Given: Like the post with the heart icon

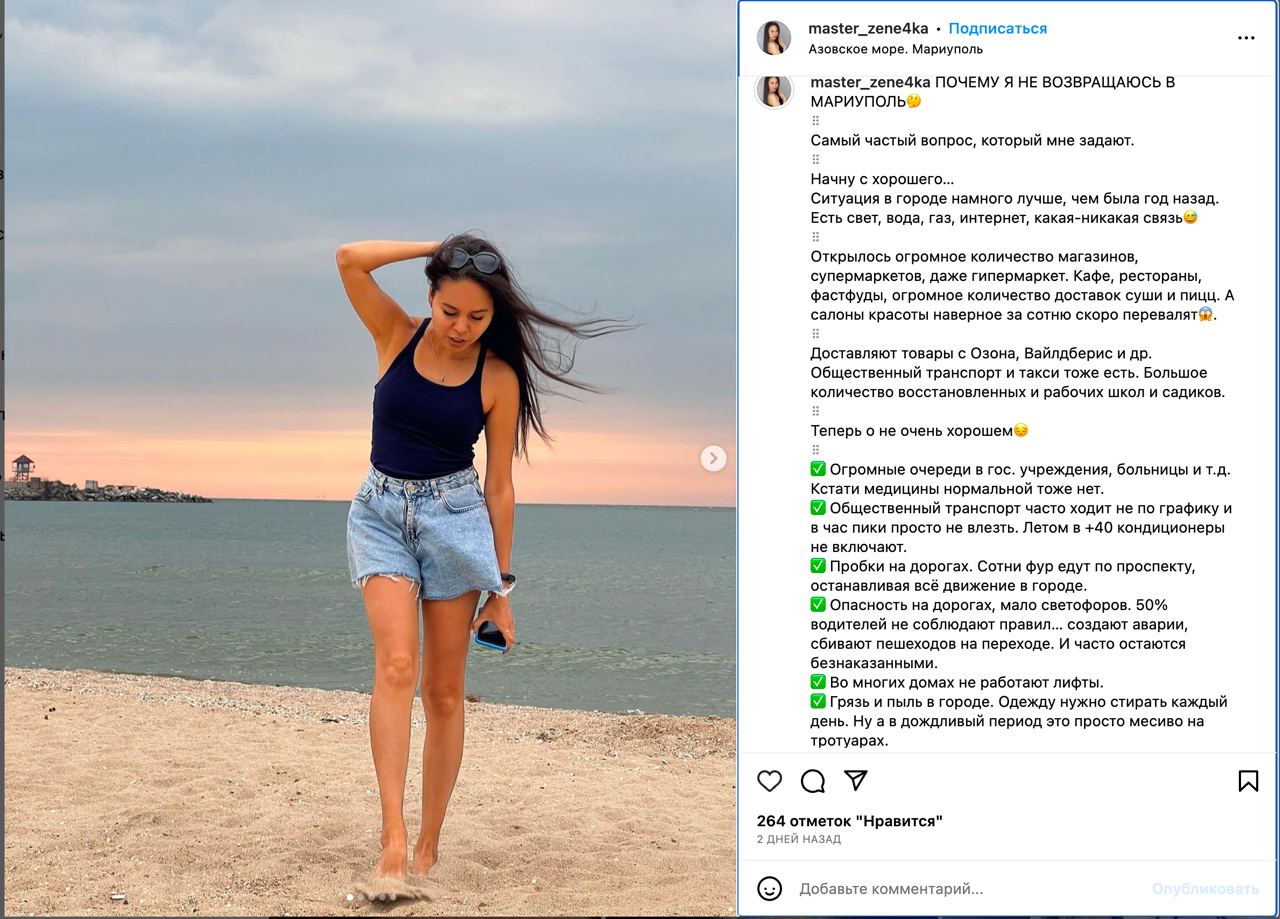Looking at the screenshot, I should pos(769,781).
